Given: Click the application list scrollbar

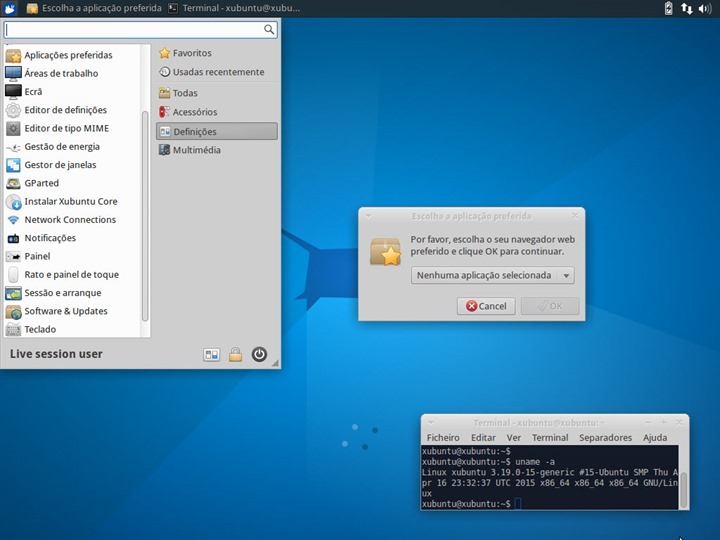Looking at the screenshot, I should tap(145, 216).
